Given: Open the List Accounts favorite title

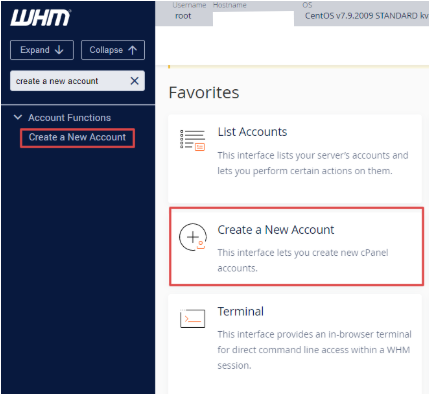Looking at the screenshot, I should [x=252, y=132].
